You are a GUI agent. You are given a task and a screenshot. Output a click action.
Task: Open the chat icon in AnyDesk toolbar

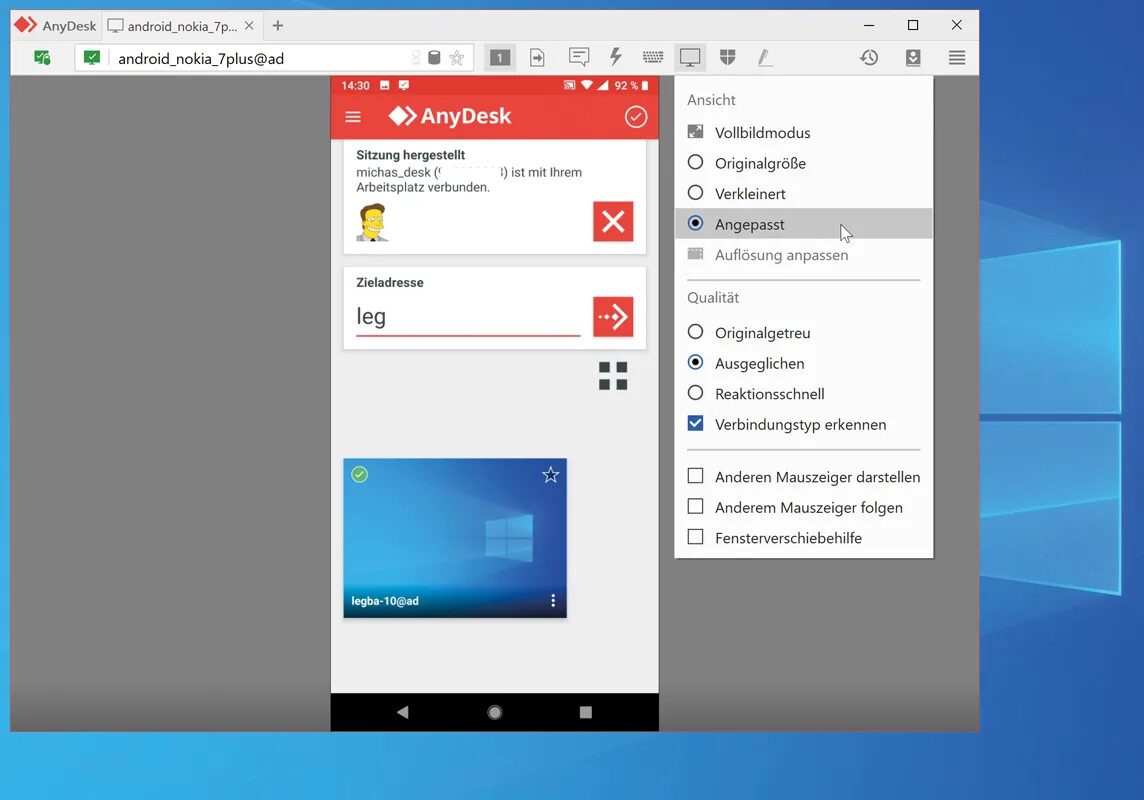click(x=579, y=57)
